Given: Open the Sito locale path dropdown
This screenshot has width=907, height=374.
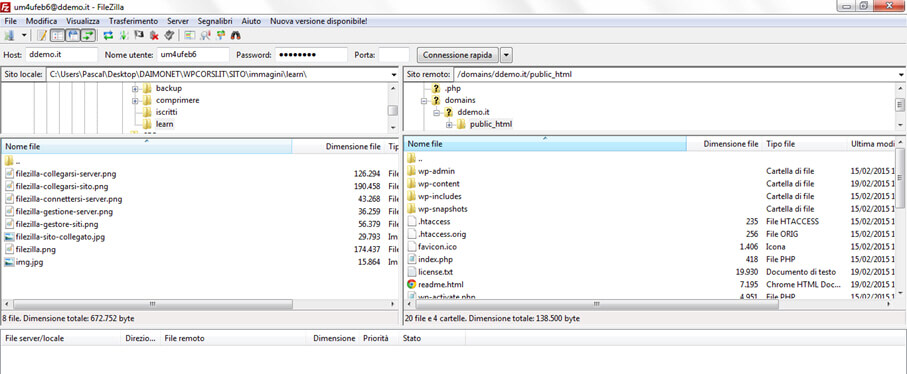Looking at the screenshot, I should pyautogui.click(x=393, y=75).
